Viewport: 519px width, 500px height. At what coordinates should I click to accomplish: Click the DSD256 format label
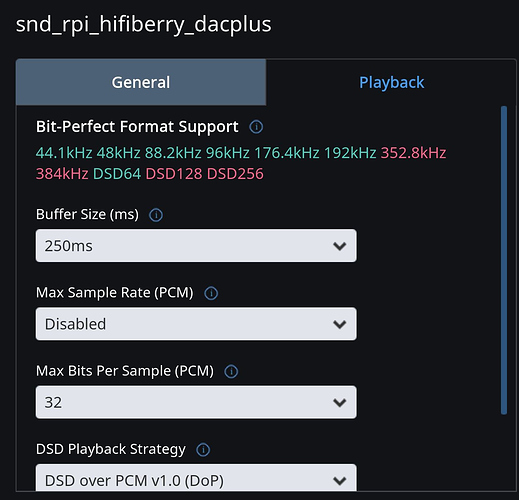(235, 174)
